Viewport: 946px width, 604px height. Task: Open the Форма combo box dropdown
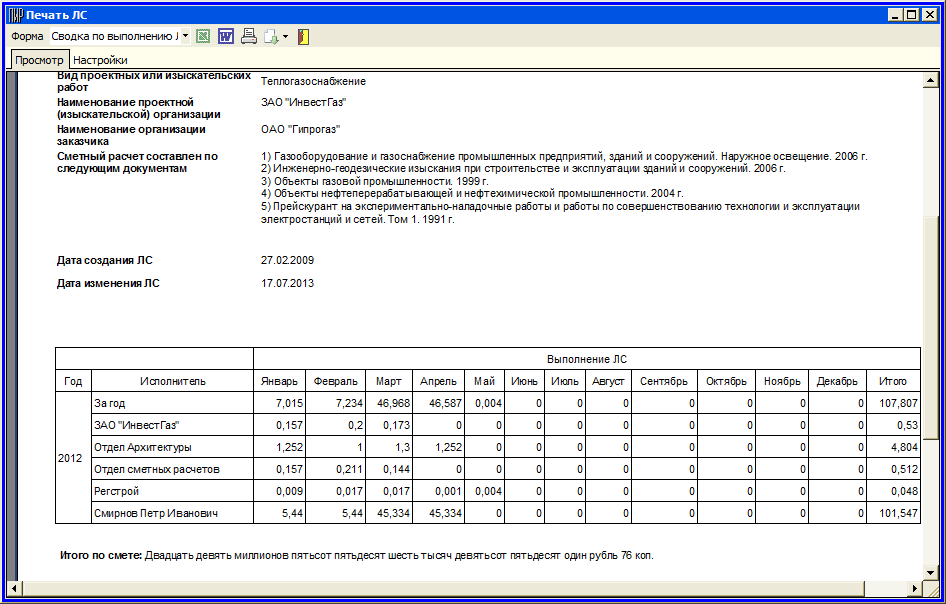point(185,36)
